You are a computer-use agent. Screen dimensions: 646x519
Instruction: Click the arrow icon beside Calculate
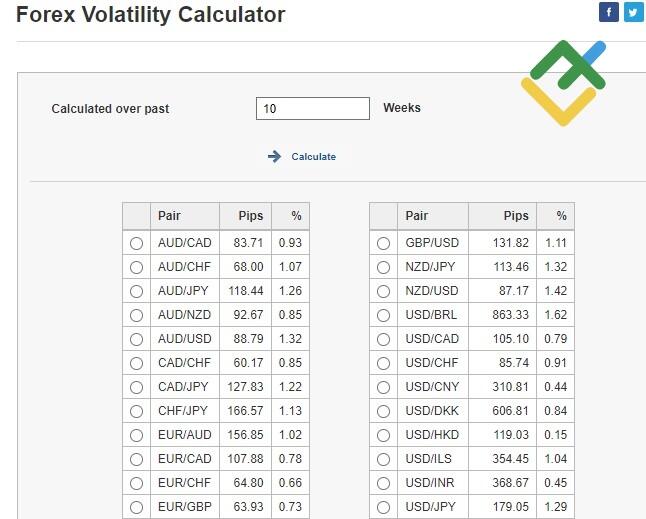point(275,157)
